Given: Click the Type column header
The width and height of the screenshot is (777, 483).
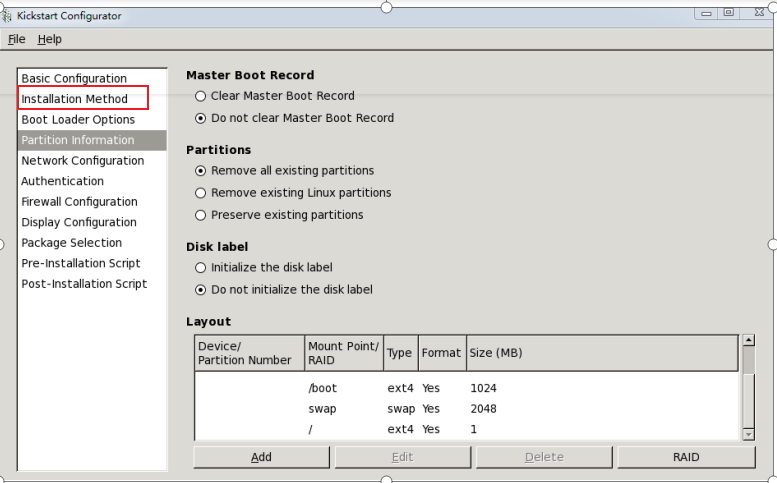Looking at the screenshot, I should [401, 353].
